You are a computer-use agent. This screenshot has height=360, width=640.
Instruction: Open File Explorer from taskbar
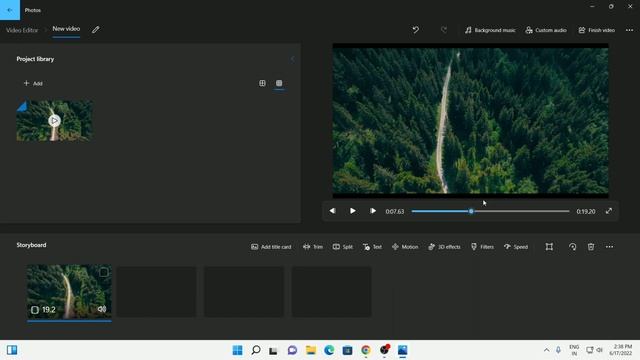[311, 350]
